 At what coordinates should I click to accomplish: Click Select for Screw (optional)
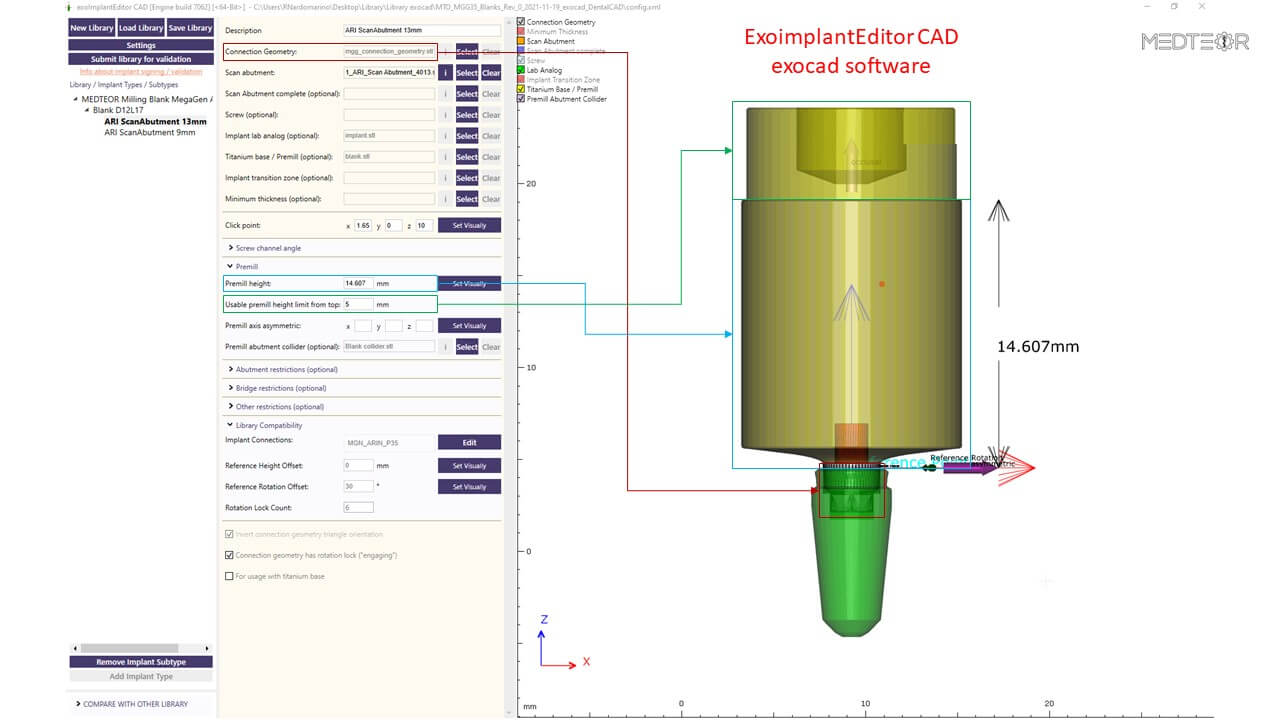(x=467, y=115)
